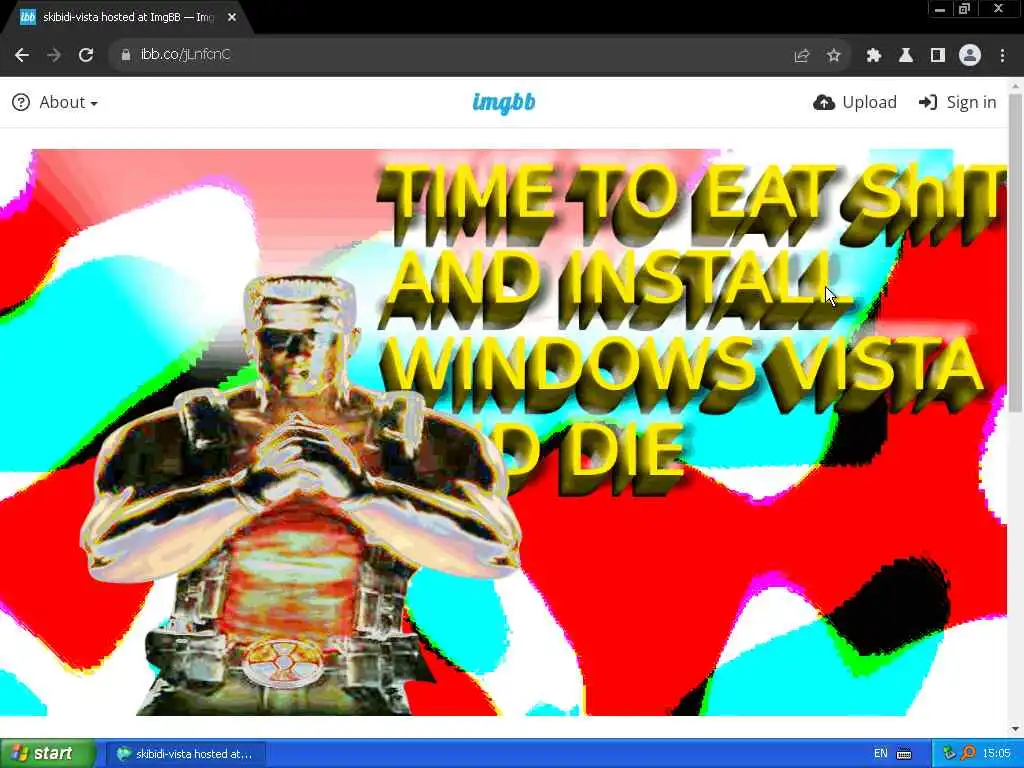Viewport: 1024px width, 768px height.
Task: Open the Windows Start menu
Action: click(x=48, y=754)
